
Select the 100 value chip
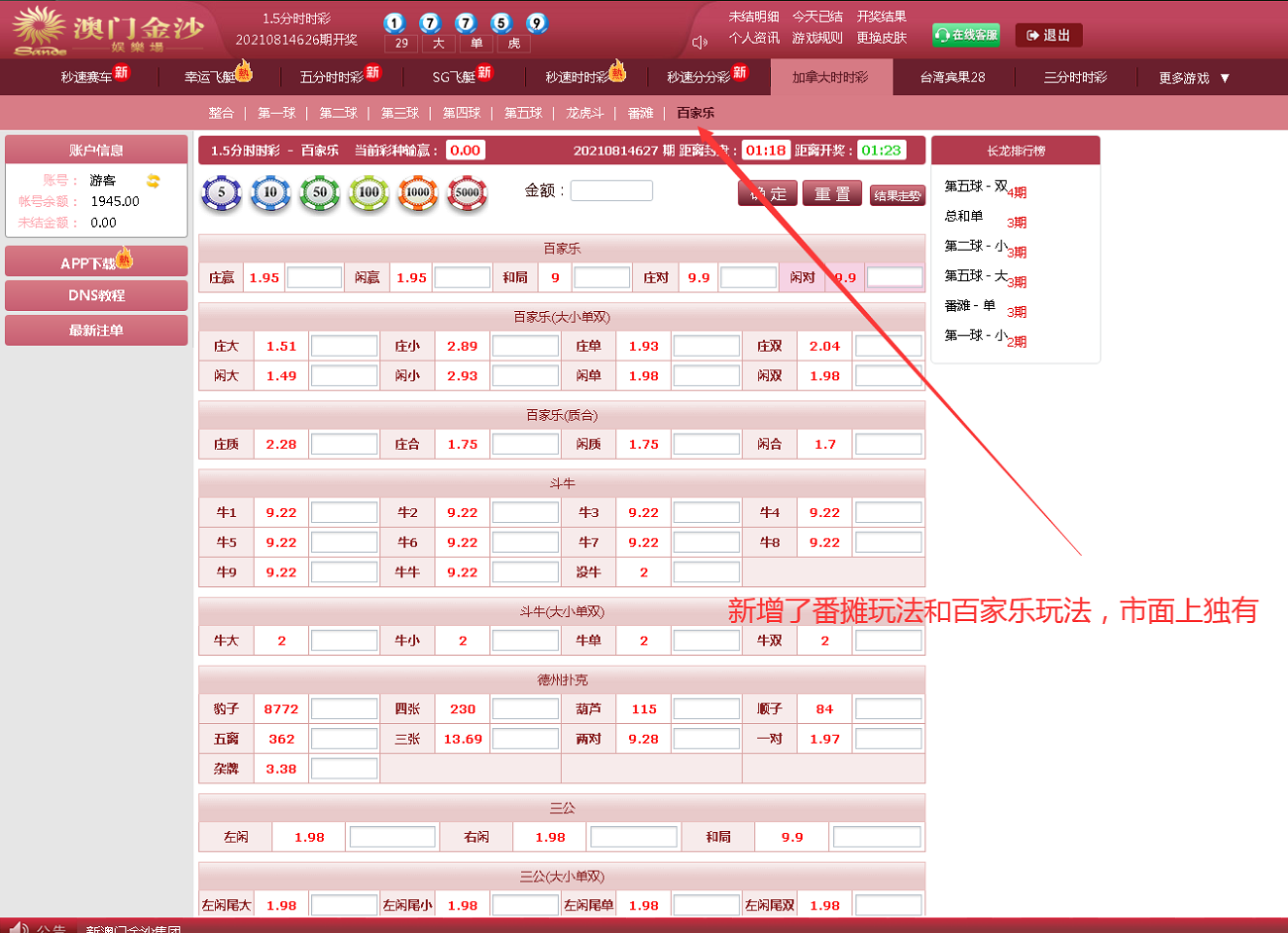pyautogui.click(x=369, y=193)
